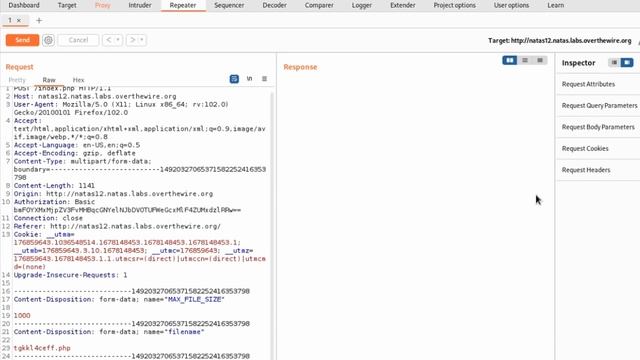640x360 pixels.
Task: Switch to the Learn tab
Action: pos(556,5)
